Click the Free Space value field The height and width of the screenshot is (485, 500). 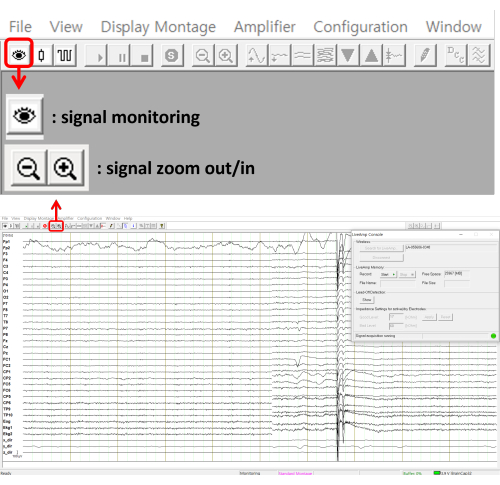click(456, 274)
